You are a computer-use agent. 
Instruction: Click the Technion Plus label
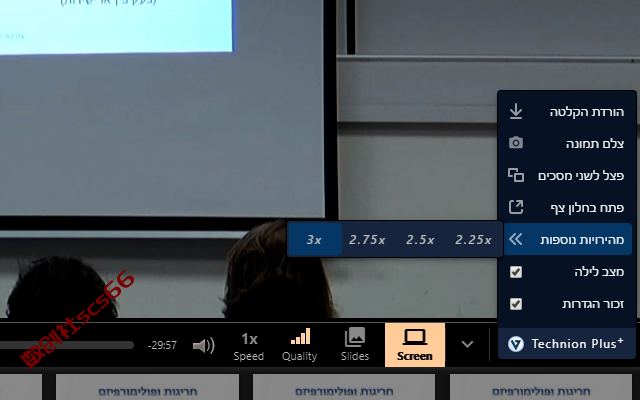pos(577,344)
